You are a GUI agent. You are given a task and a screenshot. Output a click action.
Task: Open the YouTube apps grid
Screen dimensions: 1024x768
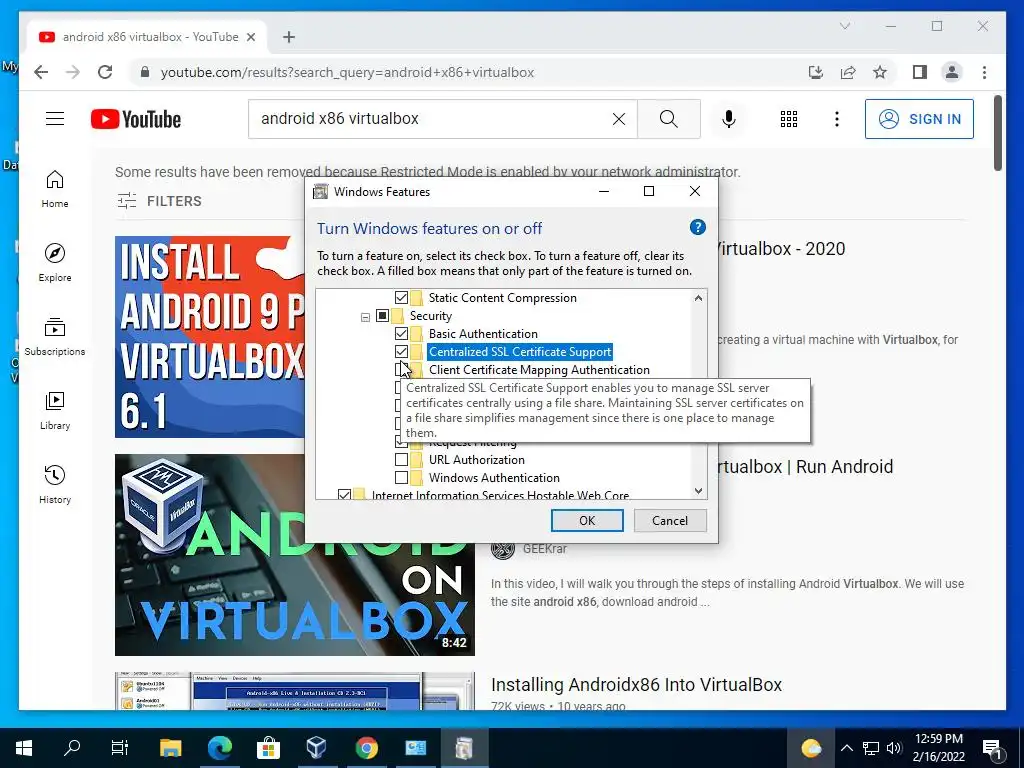tap(789, 119)
